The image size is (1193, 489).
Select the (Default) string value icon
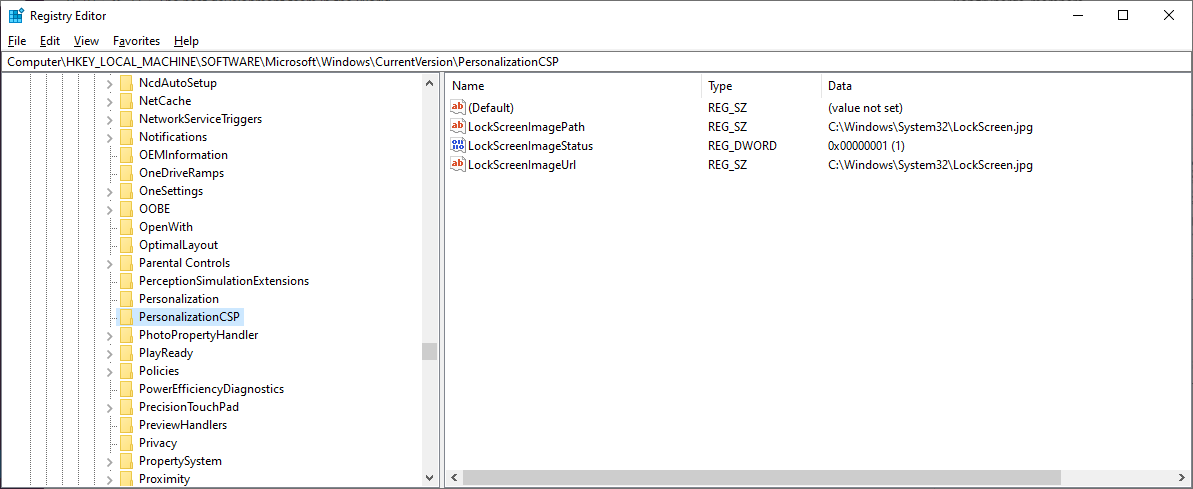458,108
